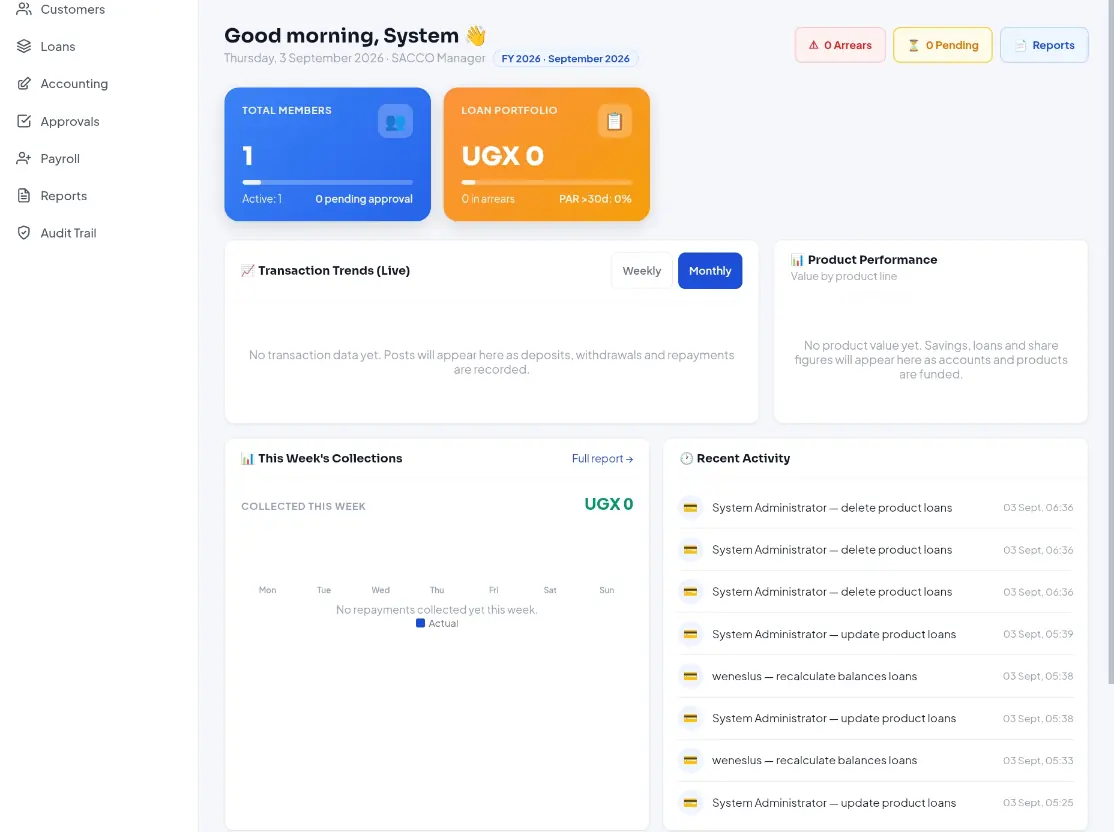Click card icon for 05:39 update product loans
The image size is (1114, 832).
[x=690, y=634]
